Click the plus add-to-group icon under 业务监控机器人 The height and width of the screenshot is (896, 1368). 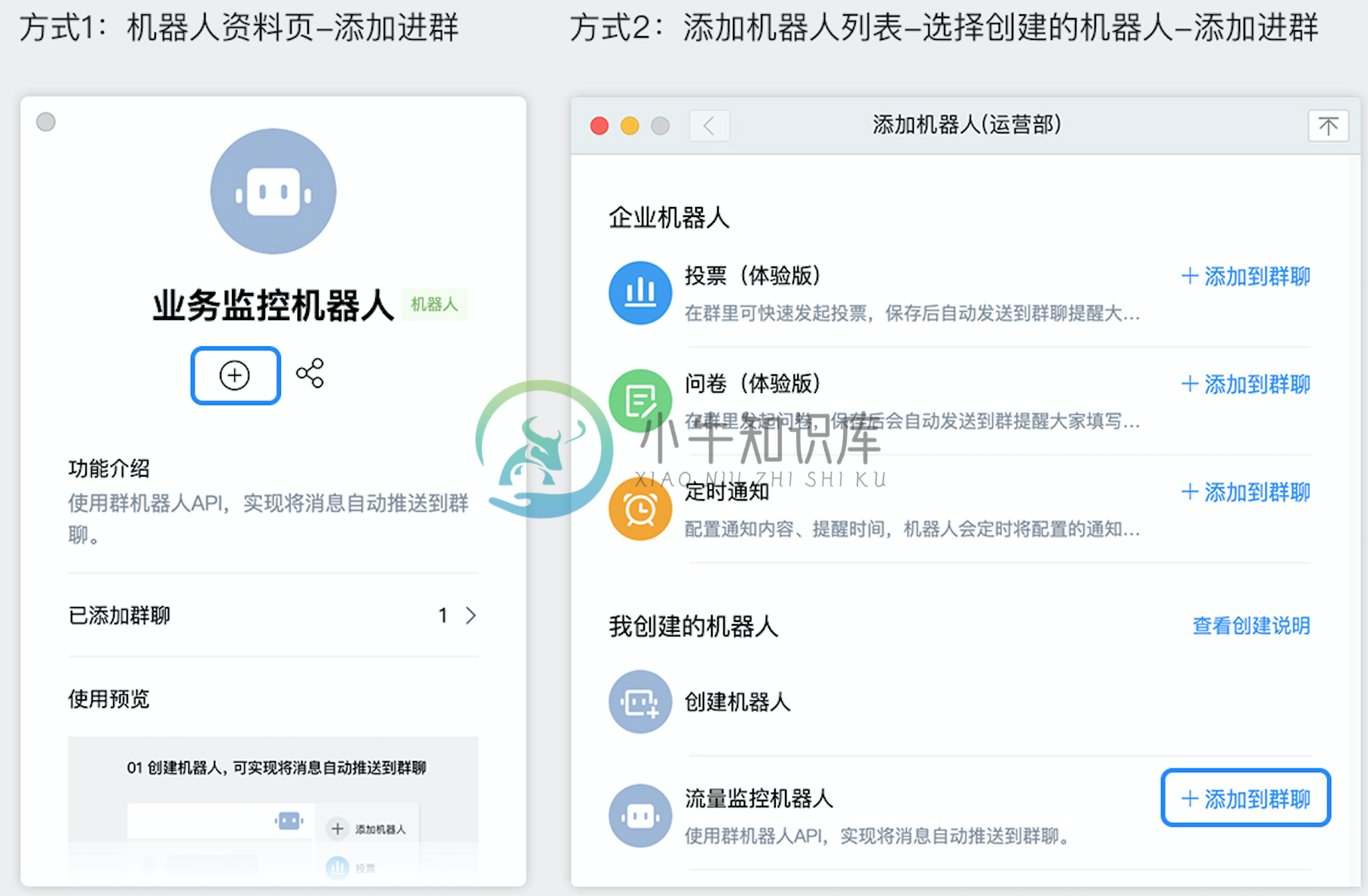click(235, 375)
